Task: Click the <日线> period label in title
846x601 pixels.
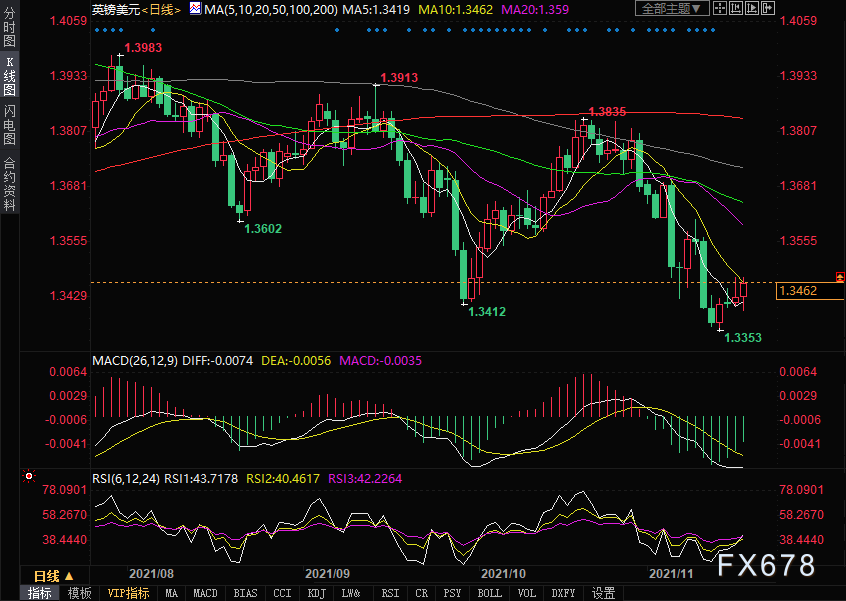Action: point(161,9)
